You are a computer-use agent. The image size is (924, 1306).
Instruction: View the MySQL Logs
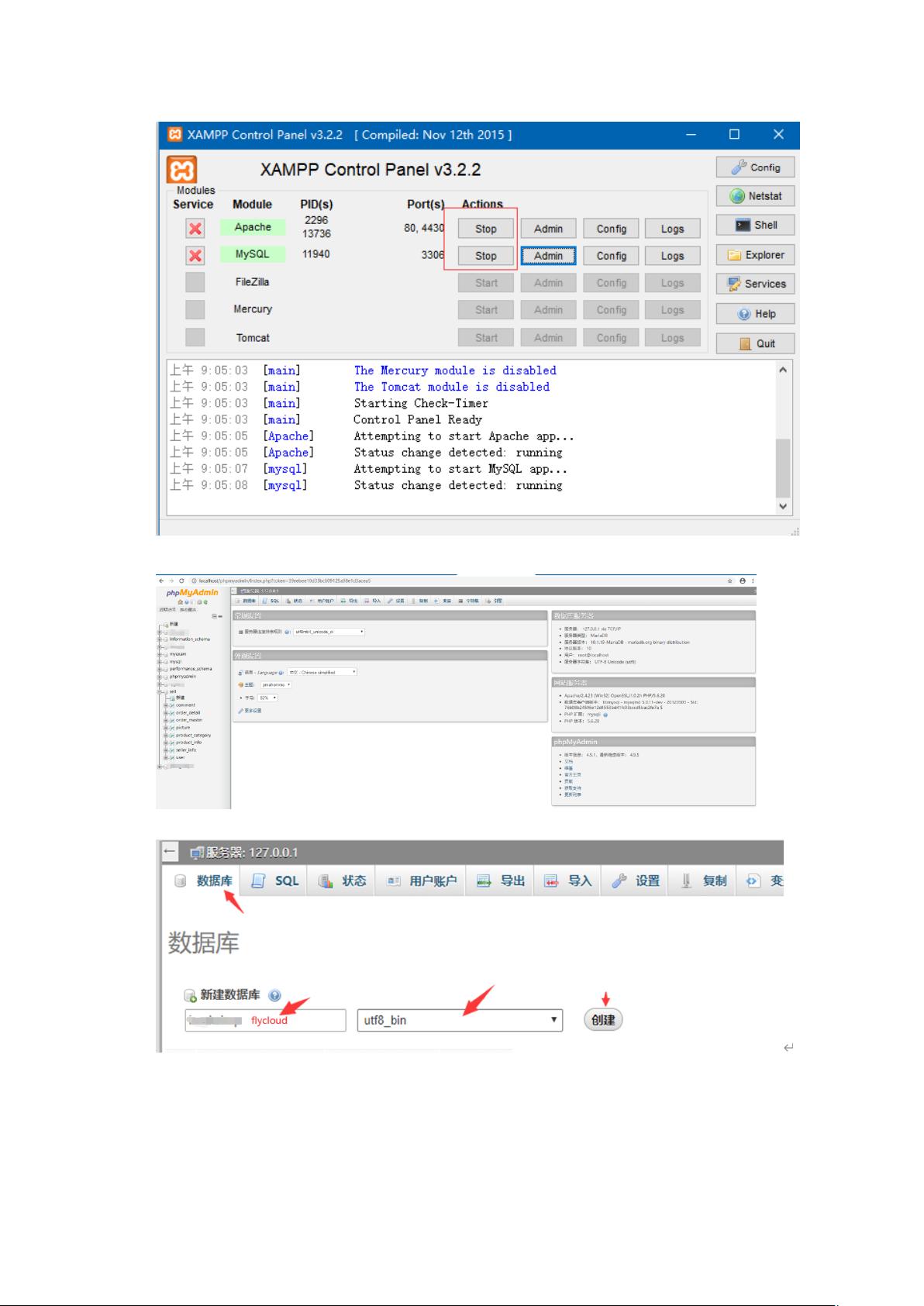point(673,256)
